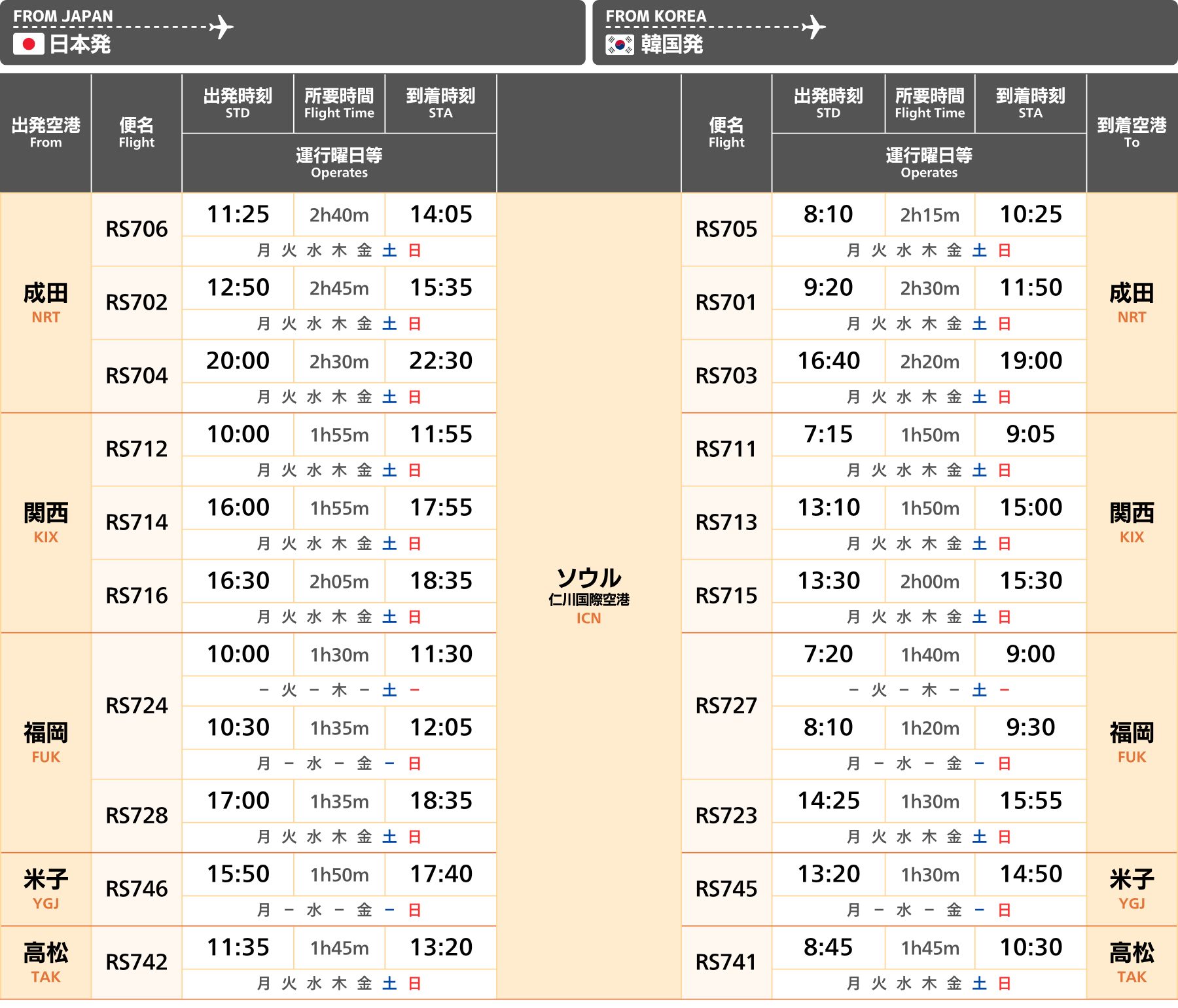Click the 19:00 arrival time for RS703
1178x1008 pixels.
click(x=1031, y=361)
